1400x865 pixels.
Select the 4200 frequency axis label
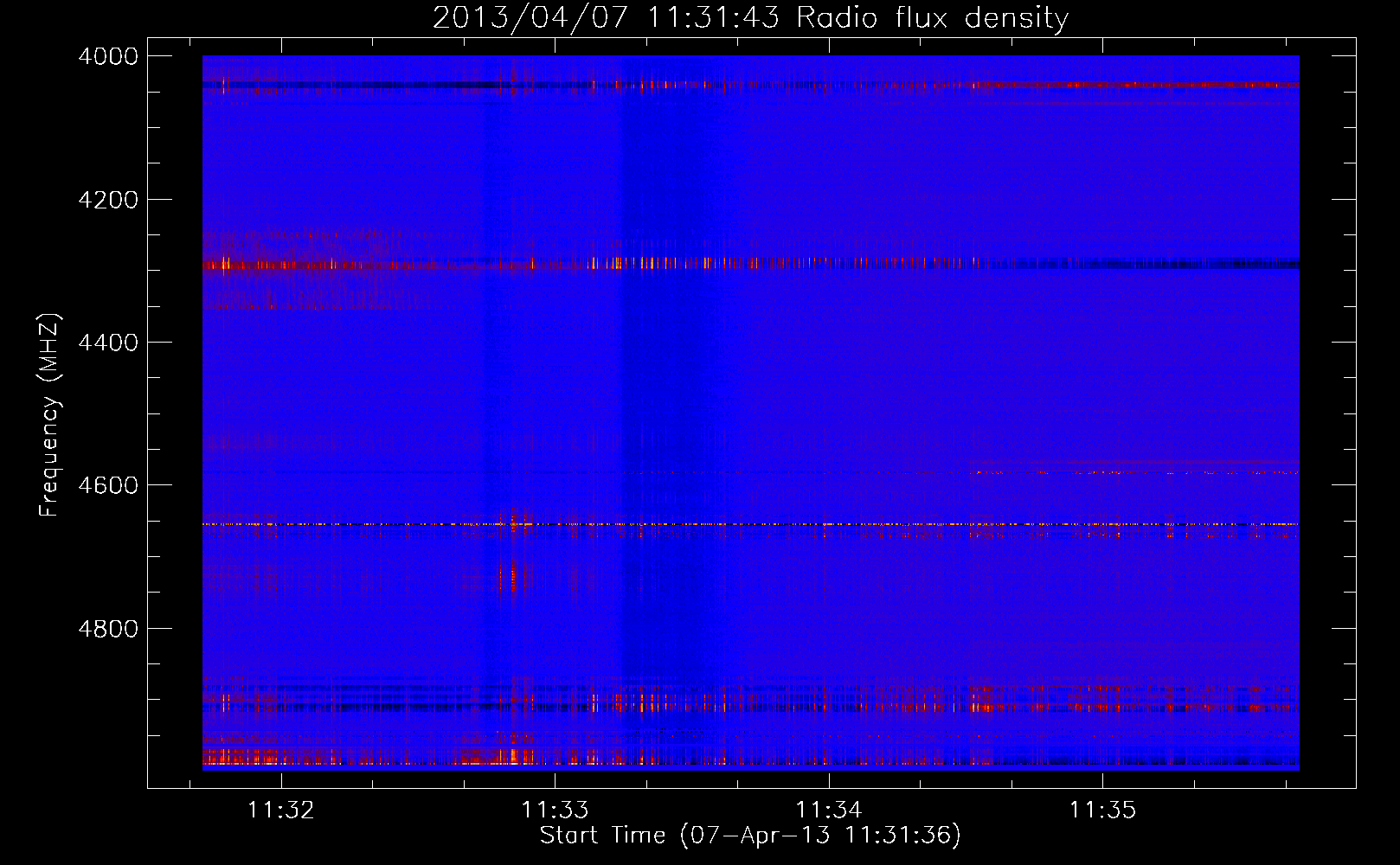tap(108, 200)
